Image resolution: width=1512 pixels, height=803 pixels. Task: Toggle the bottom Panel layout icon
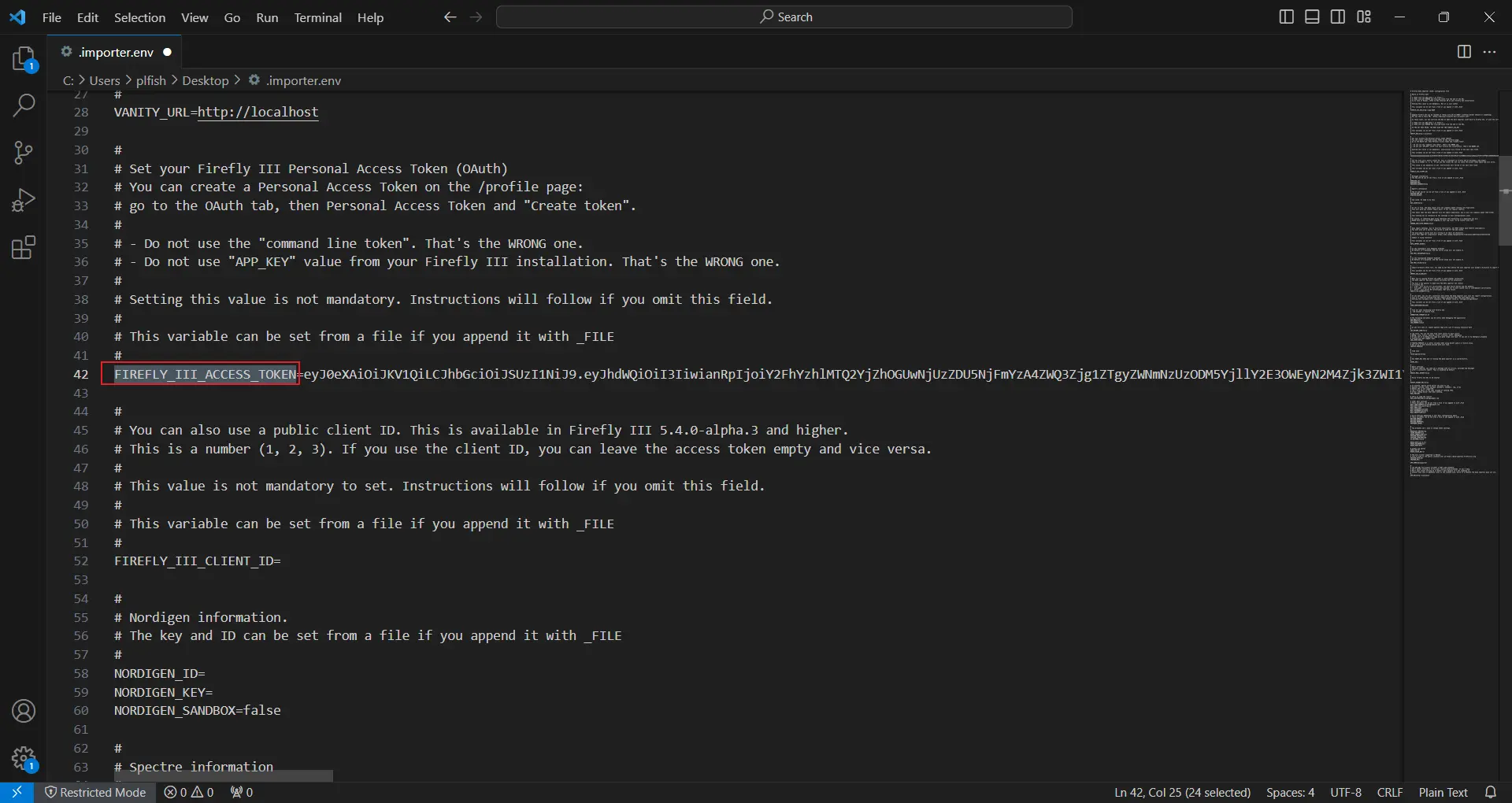[x=1312, y=17]
